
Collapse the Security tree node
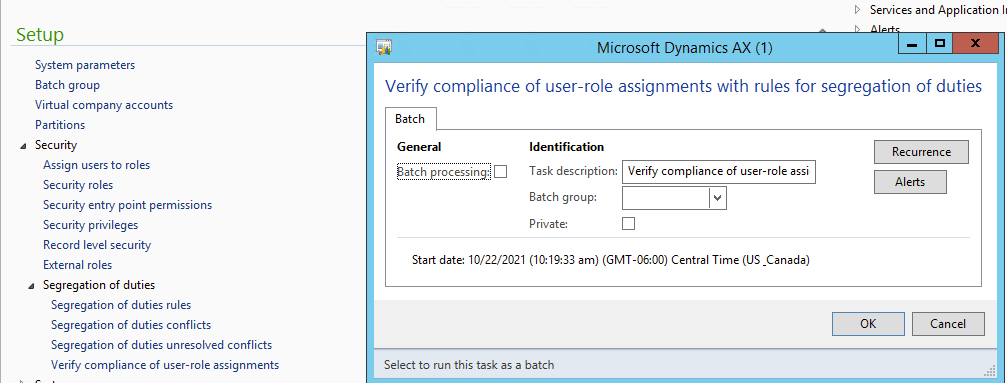[24, 146]
